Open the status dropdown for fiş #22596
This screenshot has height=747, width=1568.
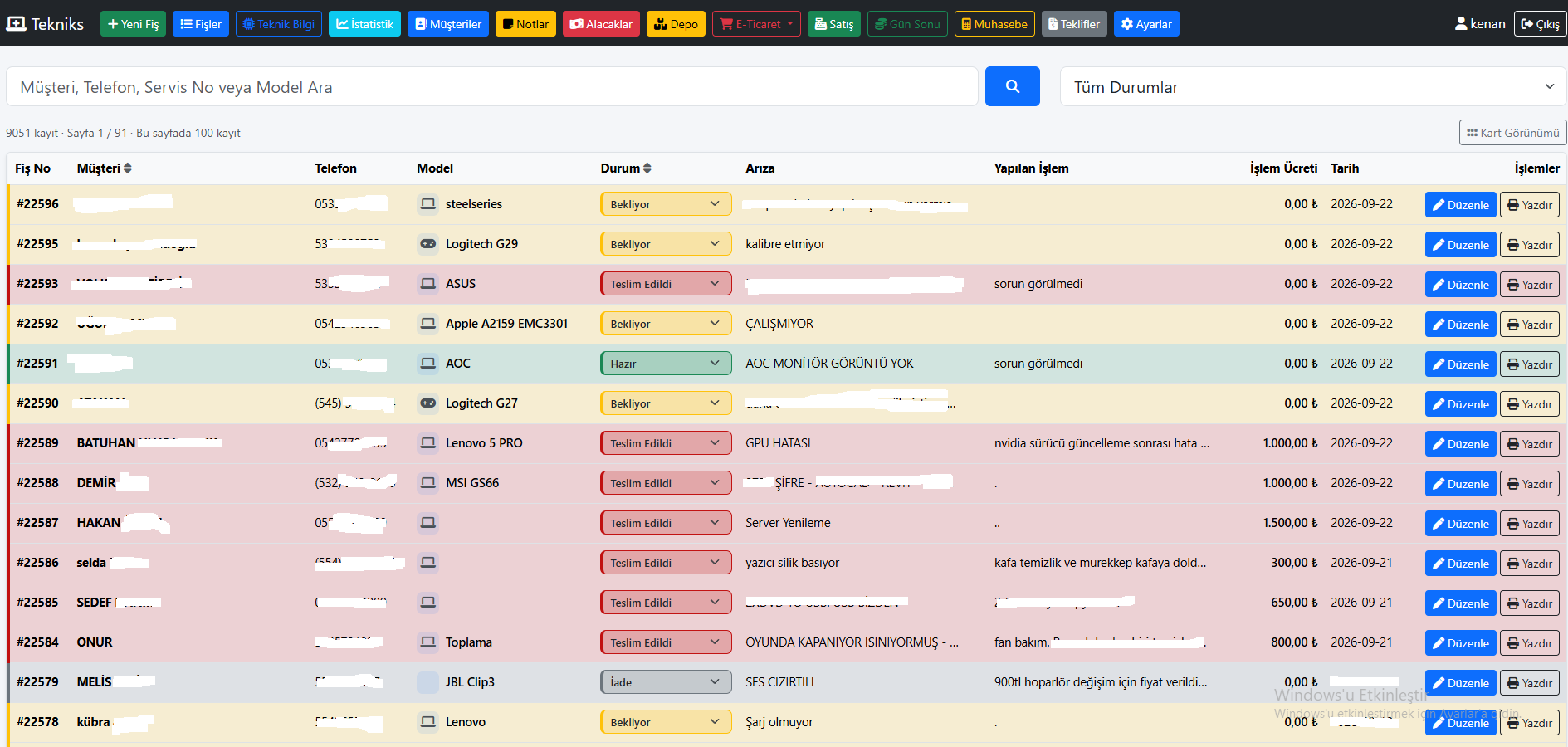tap(666, 204)
